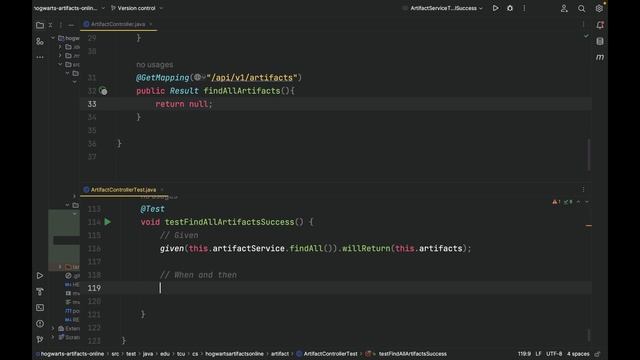Click error and warning counter in test editor

[x=562, y=202]
